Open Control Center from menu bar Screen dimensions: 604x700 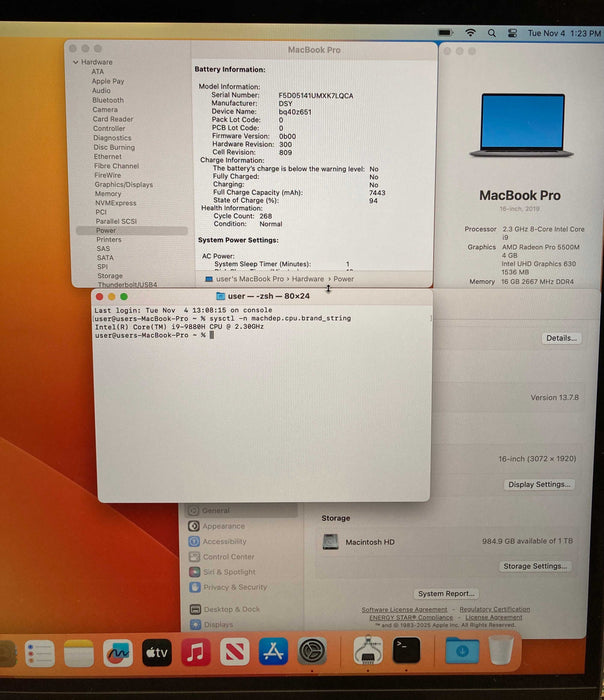[512, 33]
